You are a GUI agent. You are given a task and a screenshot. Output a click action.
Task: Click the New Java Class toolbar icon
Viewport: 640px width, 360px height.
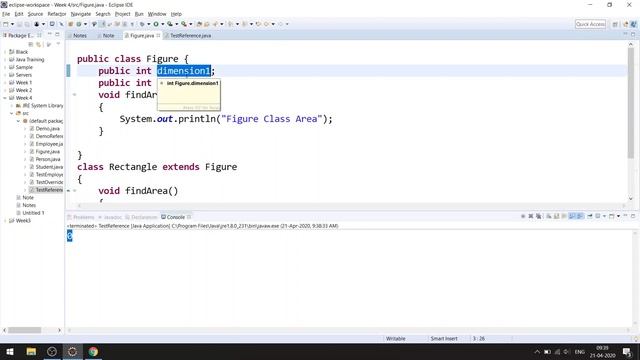click(x=79, y=24)
